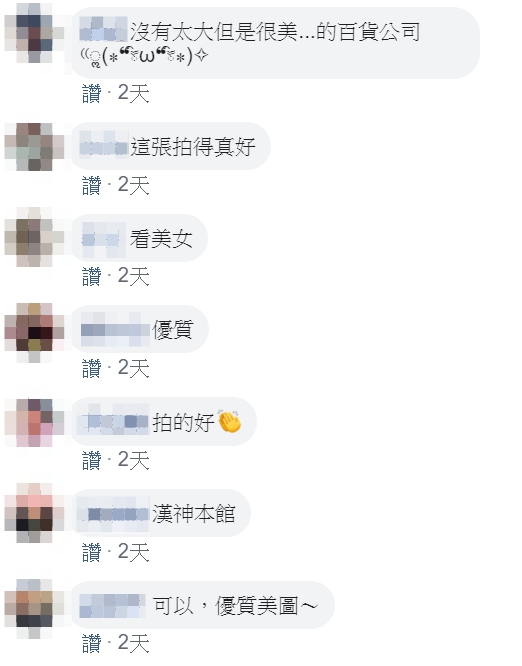The image size is (522, 666).
Task: Click the 2天 timestamp under 漢神本館
Action: (x=133, y=552)
